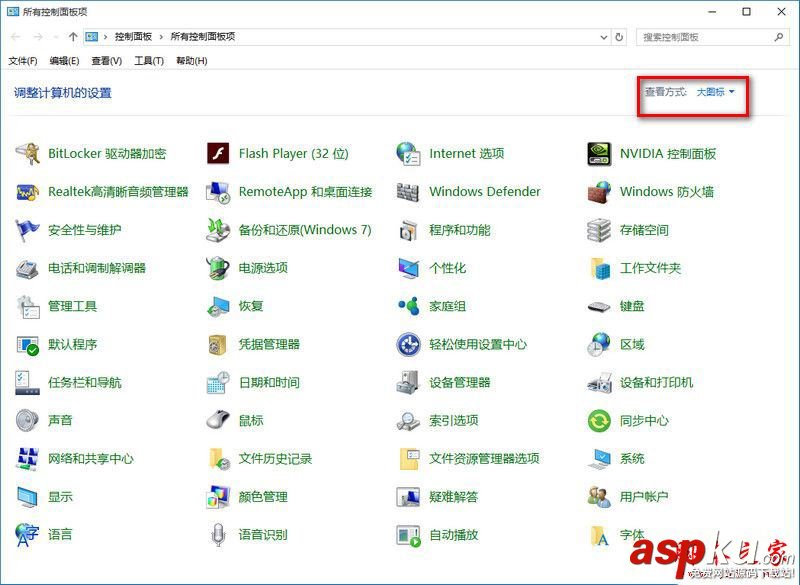Click the 搜索控制面板 search box

coord(712,37)
